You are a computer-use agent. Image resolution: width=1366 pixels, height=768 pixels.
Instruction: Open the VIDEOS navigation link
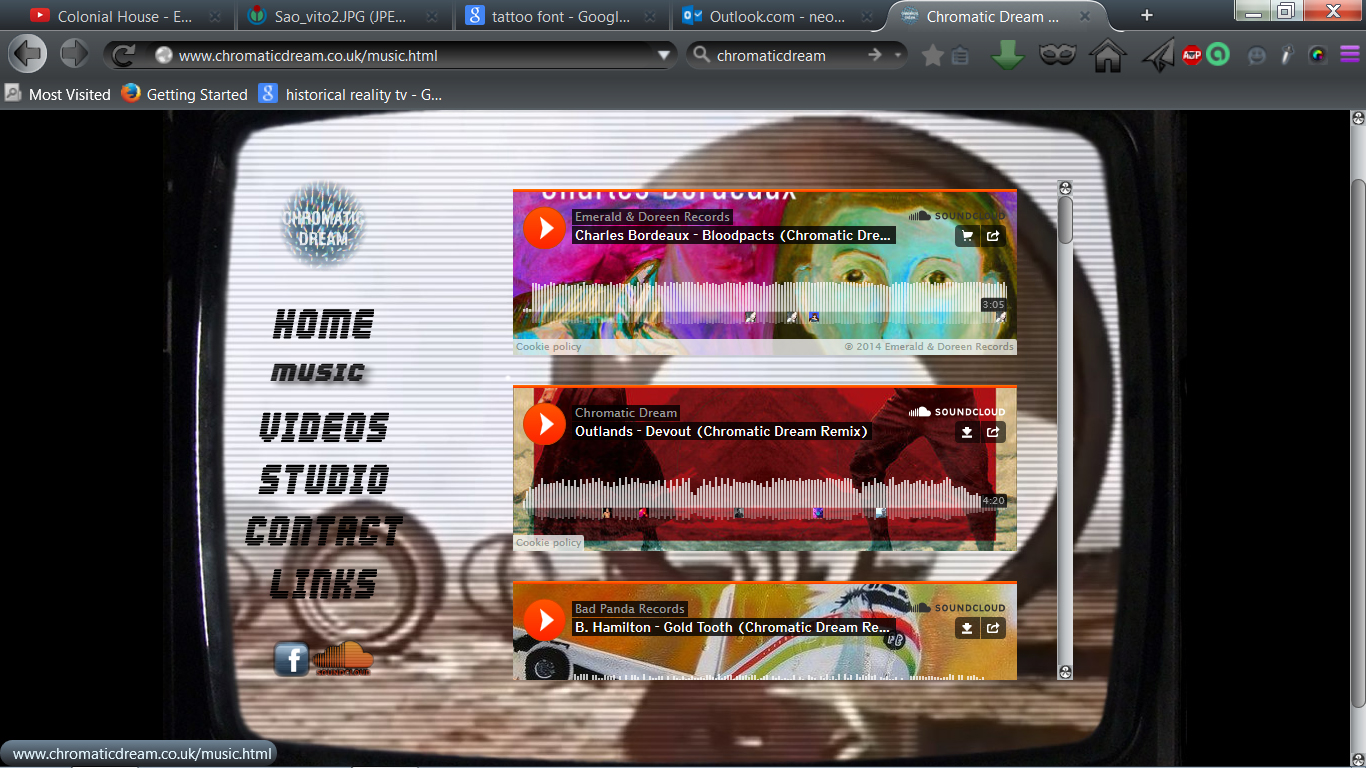(324, 427)
